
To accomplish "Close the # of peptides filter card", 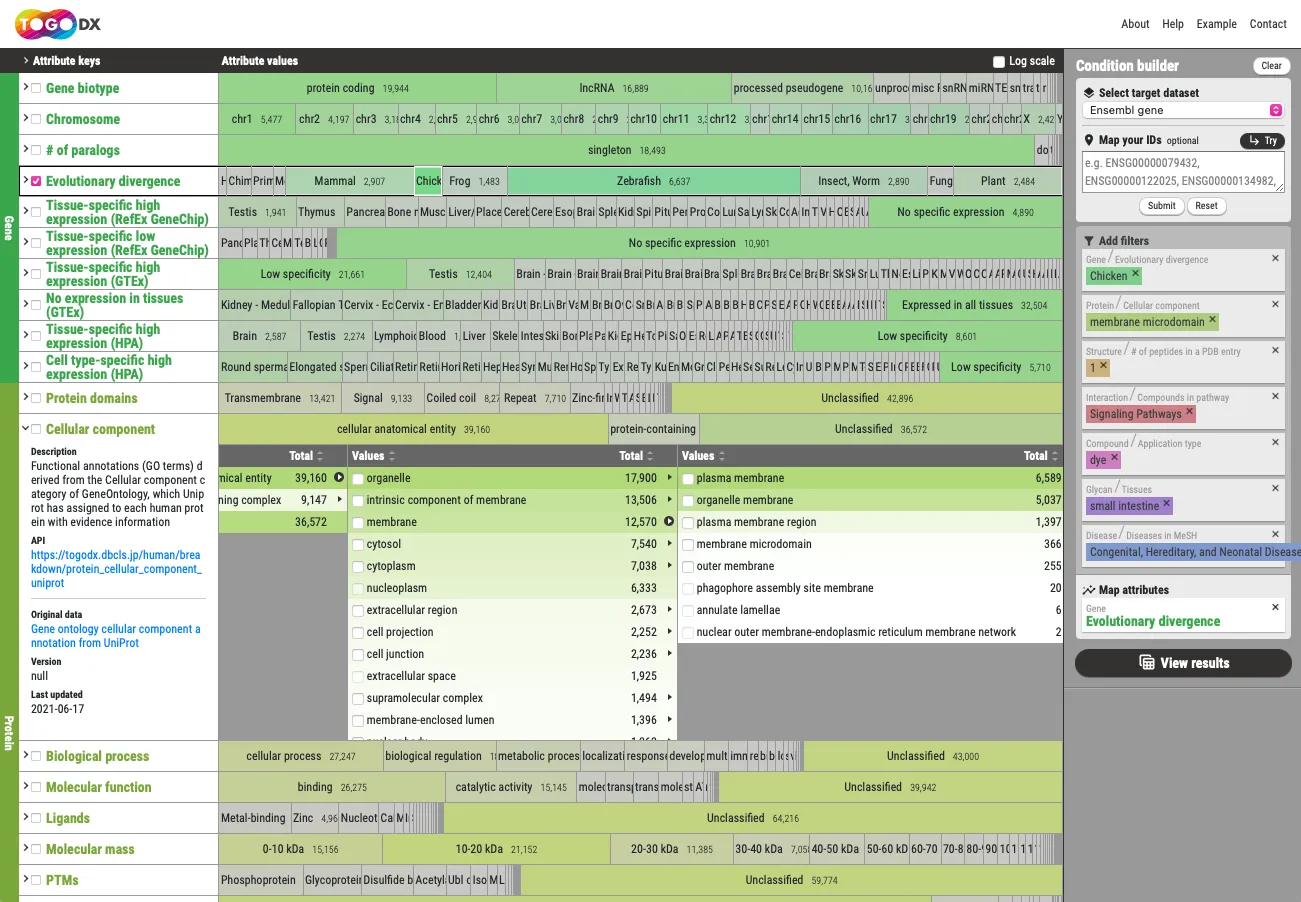I will point(1275,350).
